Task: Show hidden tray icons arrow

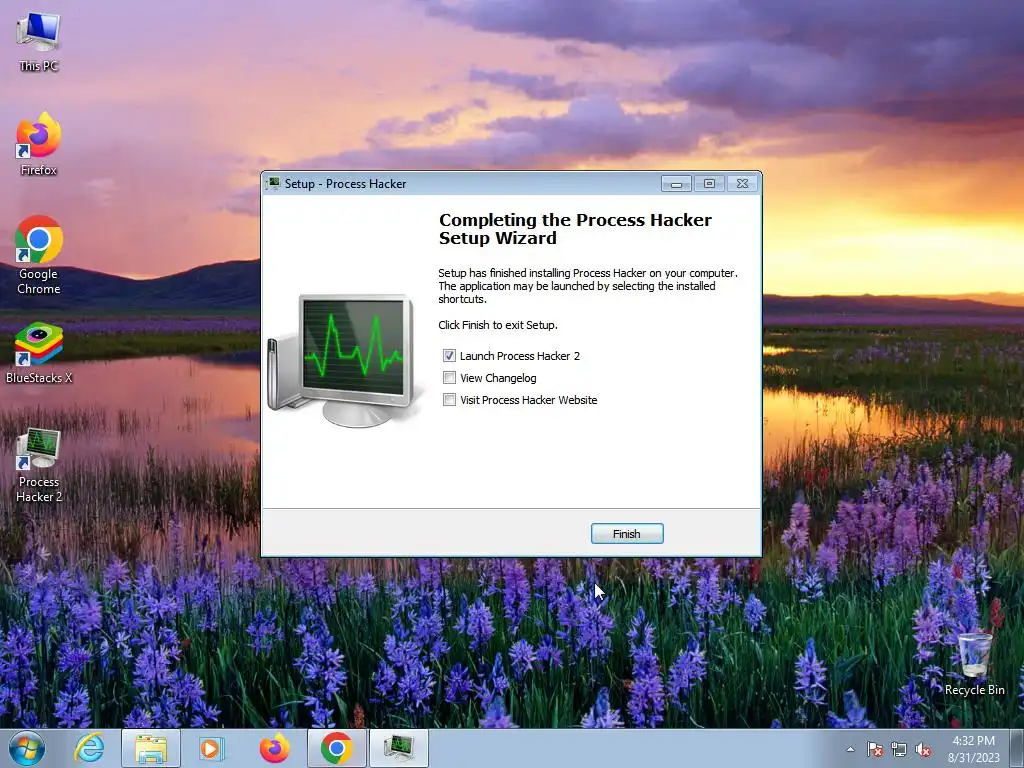Action: [850, 749]
